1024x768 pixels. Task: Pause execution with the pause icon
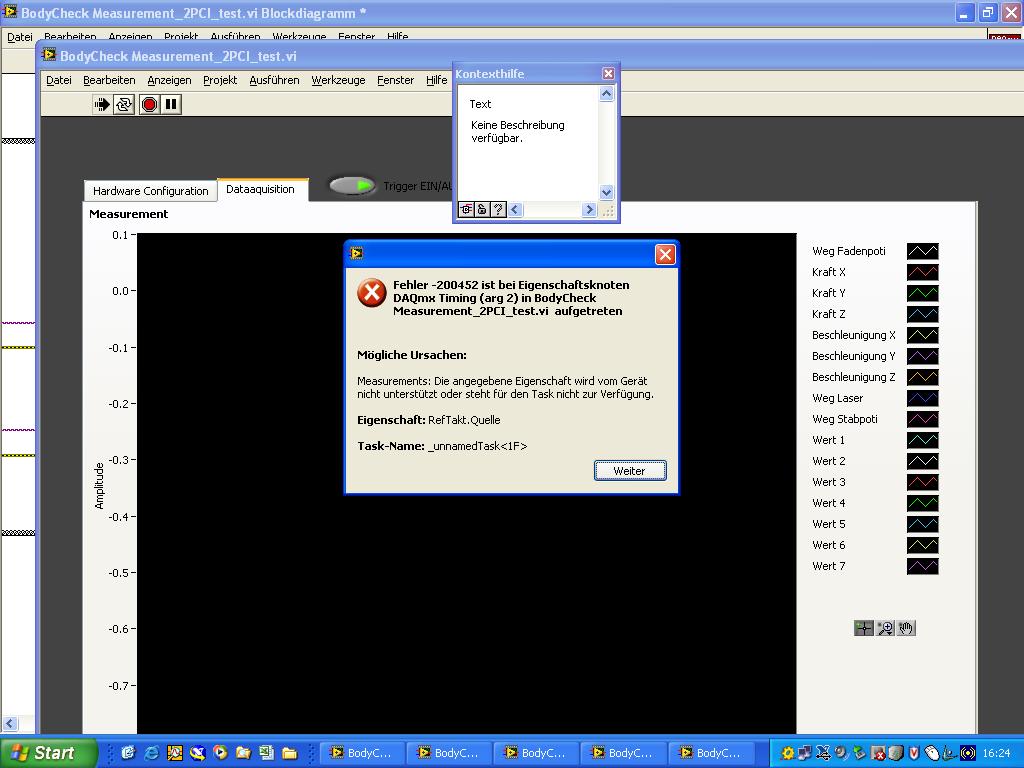[x=171, y=104]
